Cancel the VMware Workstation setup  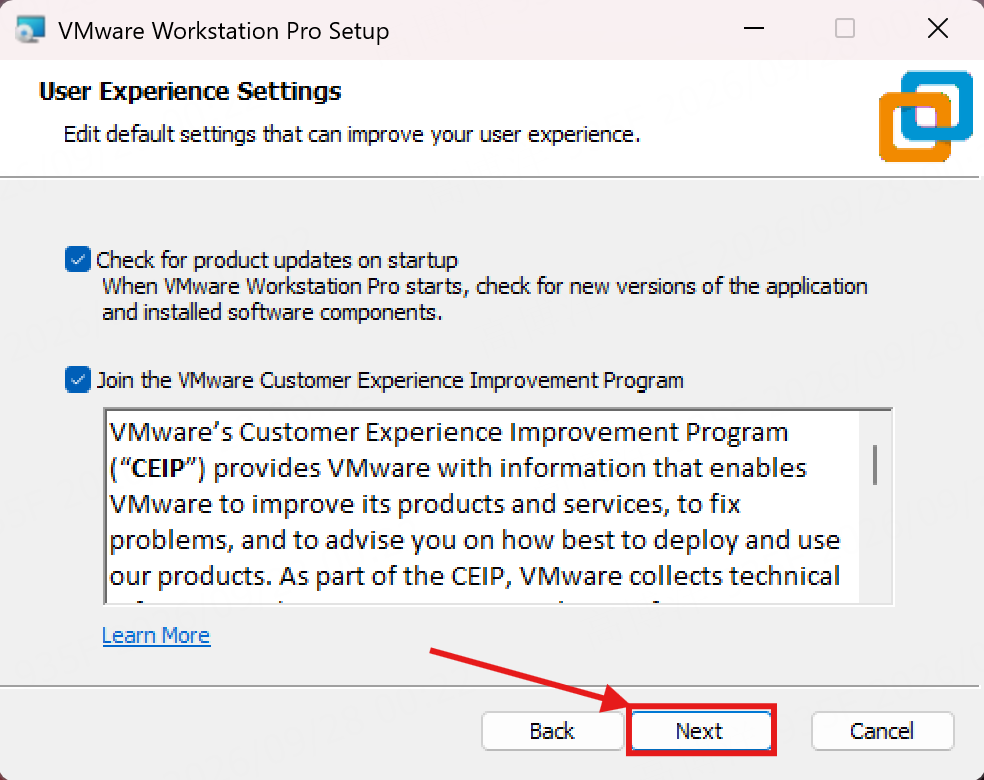tap(882, 730)
